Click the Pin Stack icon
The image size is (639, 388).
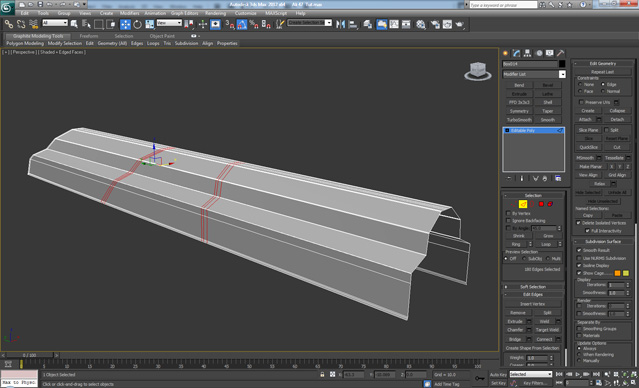(509, 179)
